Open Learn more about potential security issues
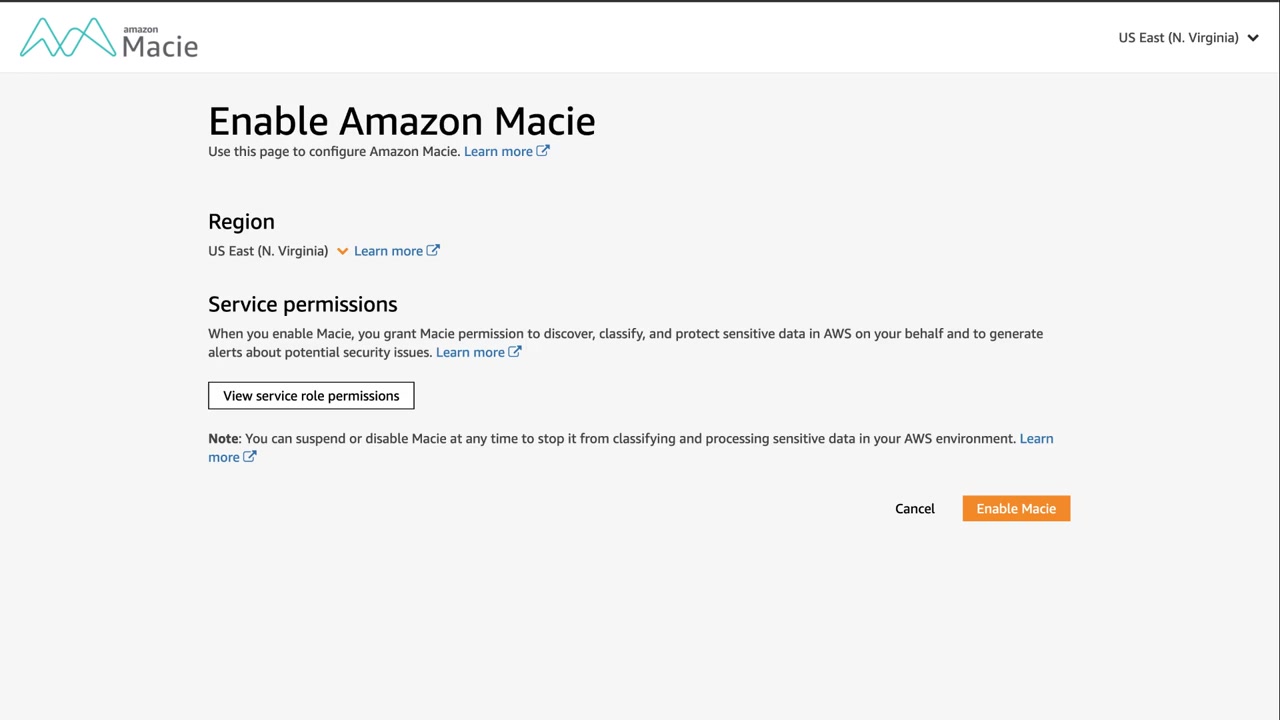Screen dimensions: 1280x720 470,352
